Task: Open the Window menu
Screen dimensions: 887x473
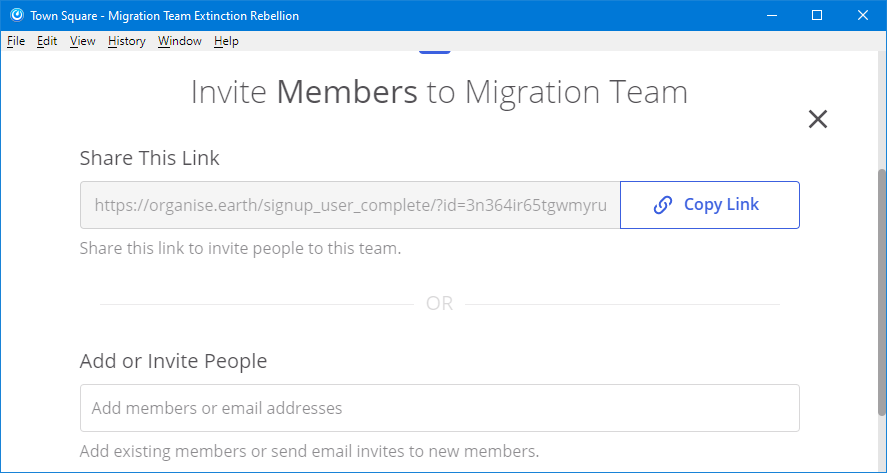Action: (x=180, y=41)
